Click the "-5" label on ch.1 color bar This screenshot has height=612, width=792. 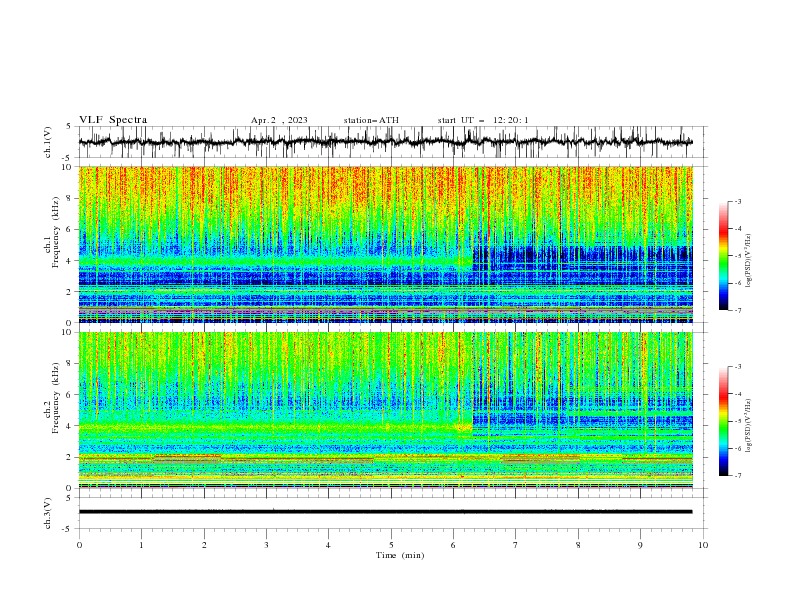[737, 256]
